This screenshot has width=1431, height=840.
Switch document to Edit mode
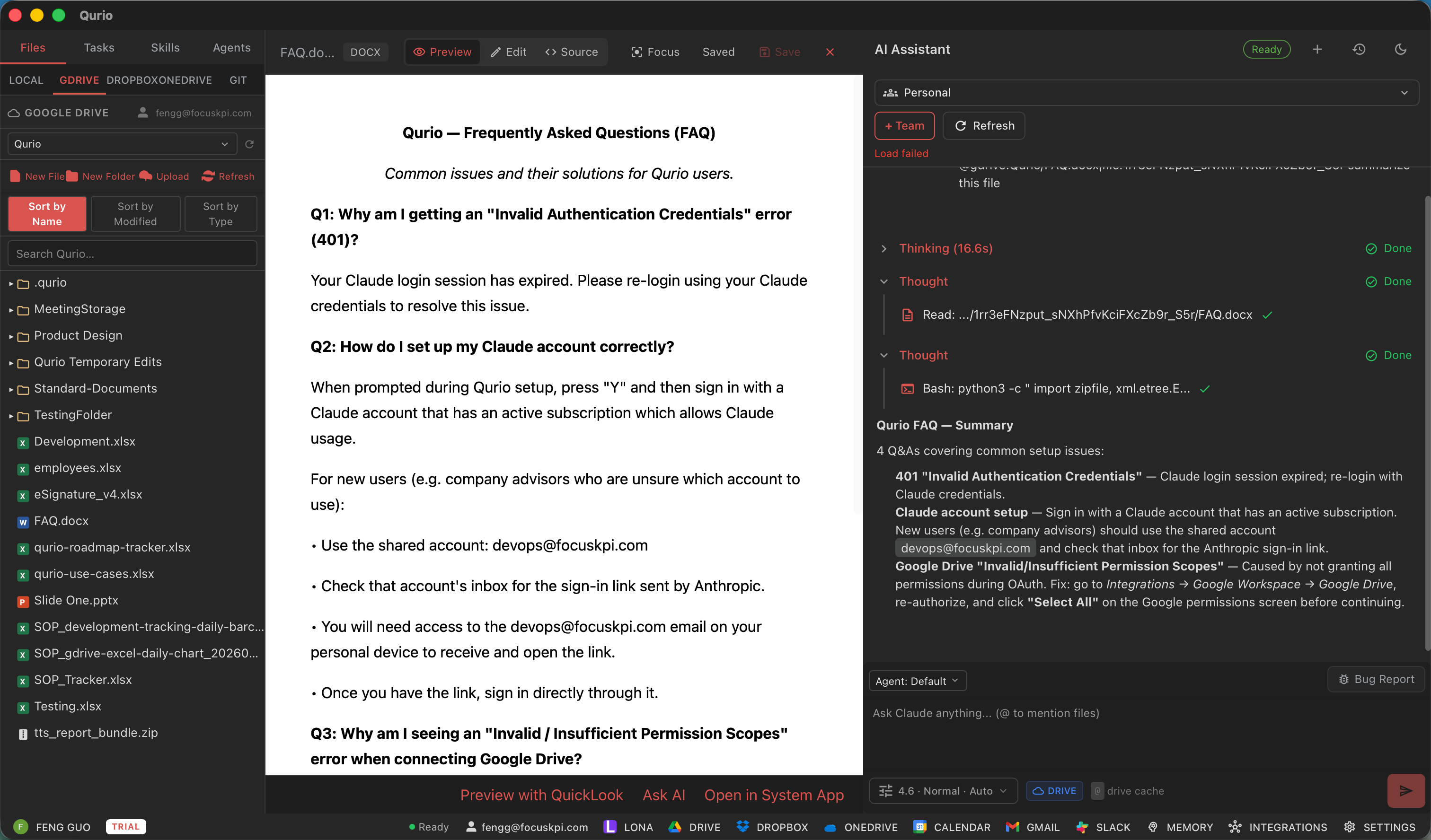pos(509,52)
